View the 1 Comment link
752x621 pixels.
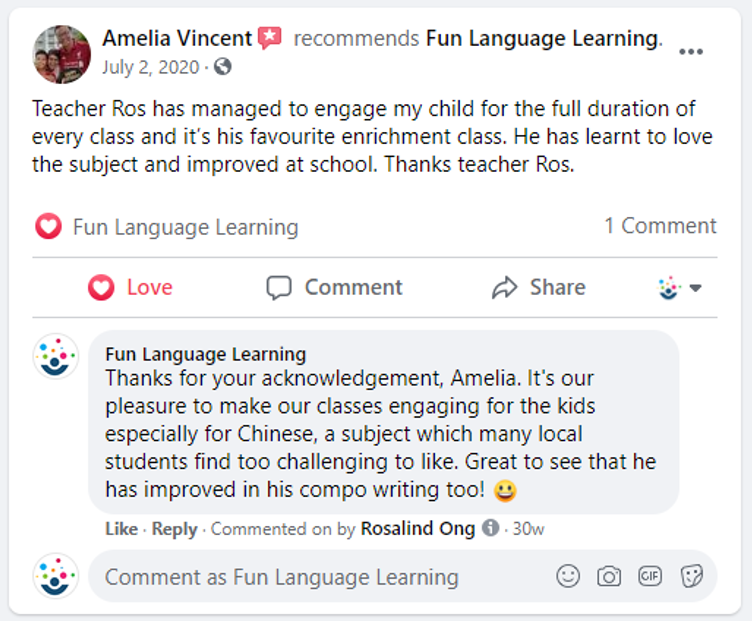[660, 226]
